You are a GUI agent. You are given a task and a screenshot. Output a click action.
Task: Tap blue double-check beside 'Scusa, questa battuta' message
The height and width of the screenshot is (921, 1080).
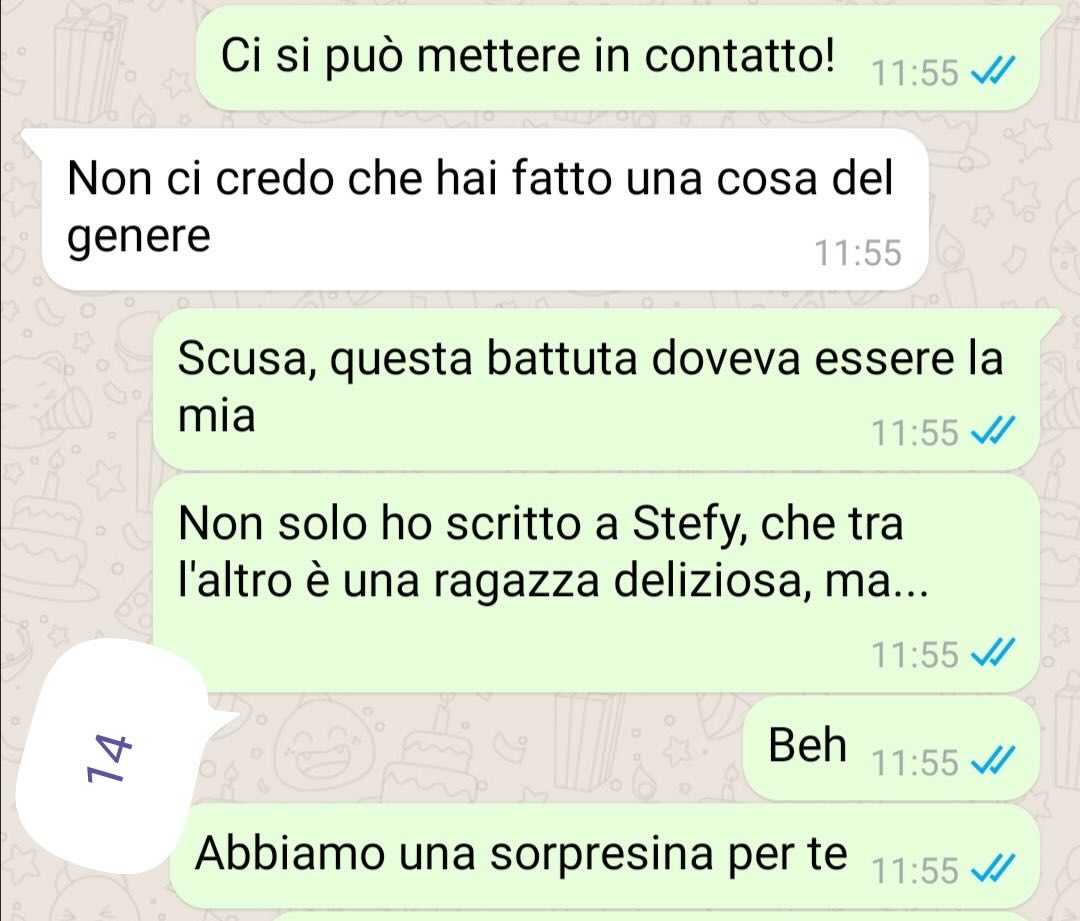click(x=992, y=431)
